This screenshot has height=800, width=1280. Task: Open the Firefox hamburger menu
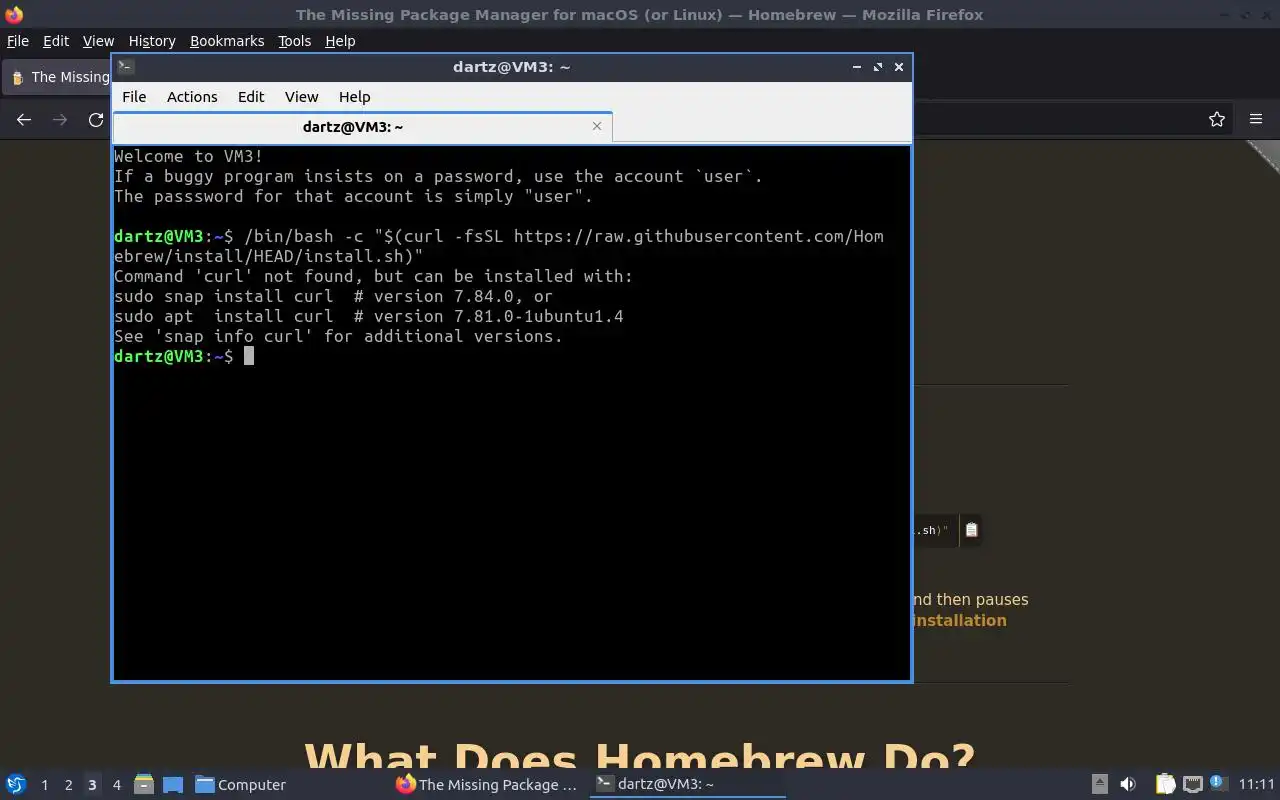(x=1256, y=120)
